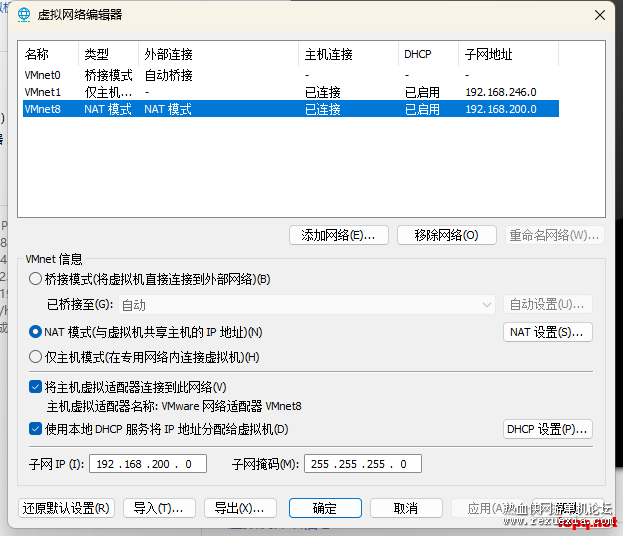Click the 添加网络(E)... button
Viewport: 623px width, 536px height.
[339, 235]
